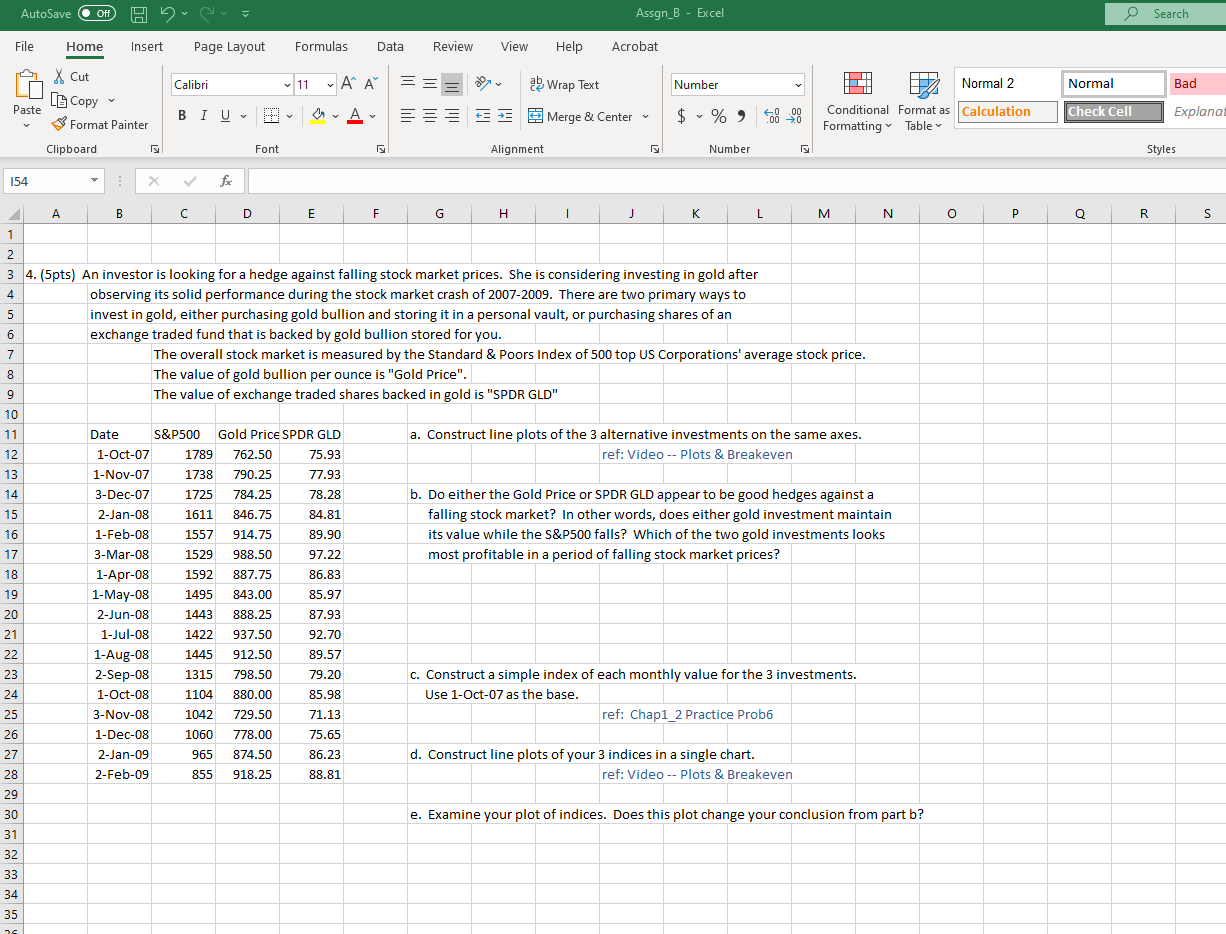Apply the Normal 2 cell style
Viewport: 1226px width, 934px height.
point(1008,83)
